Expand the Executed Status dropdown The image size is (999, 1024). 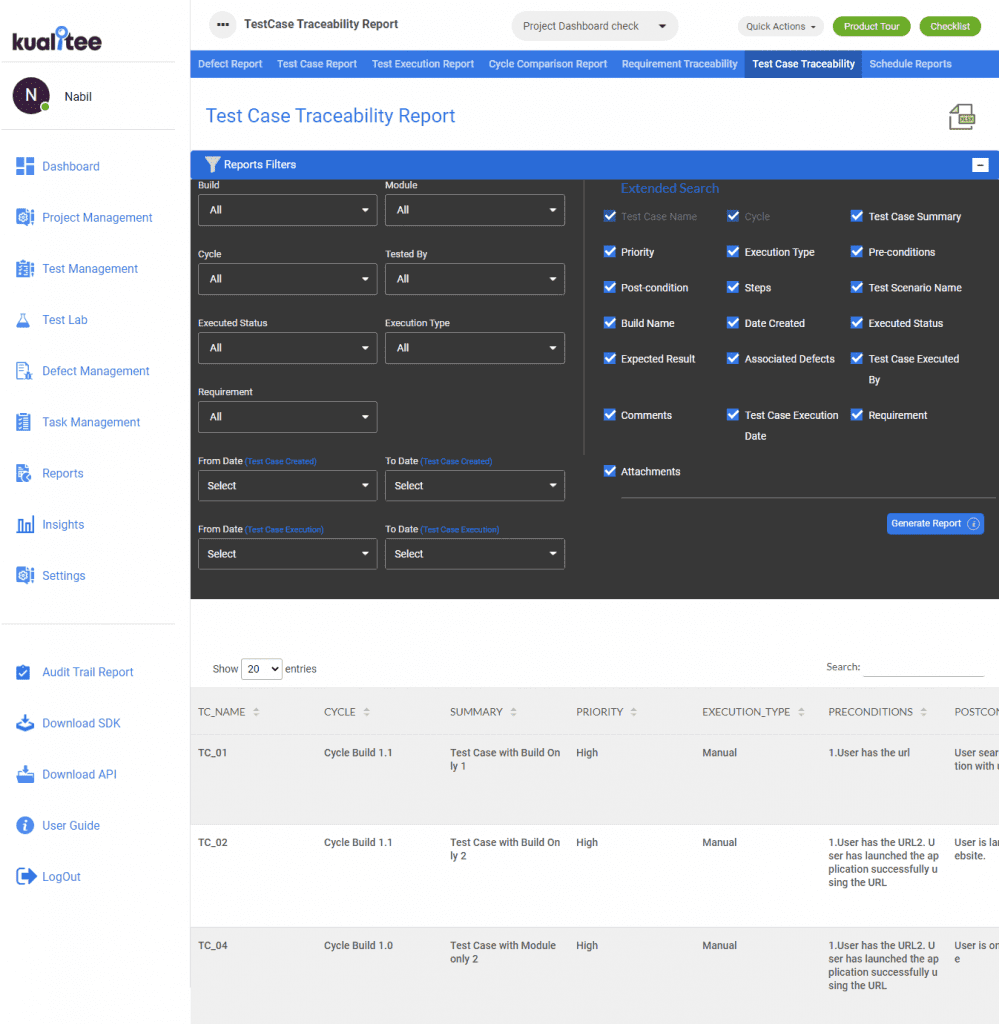tap(287, 348)
